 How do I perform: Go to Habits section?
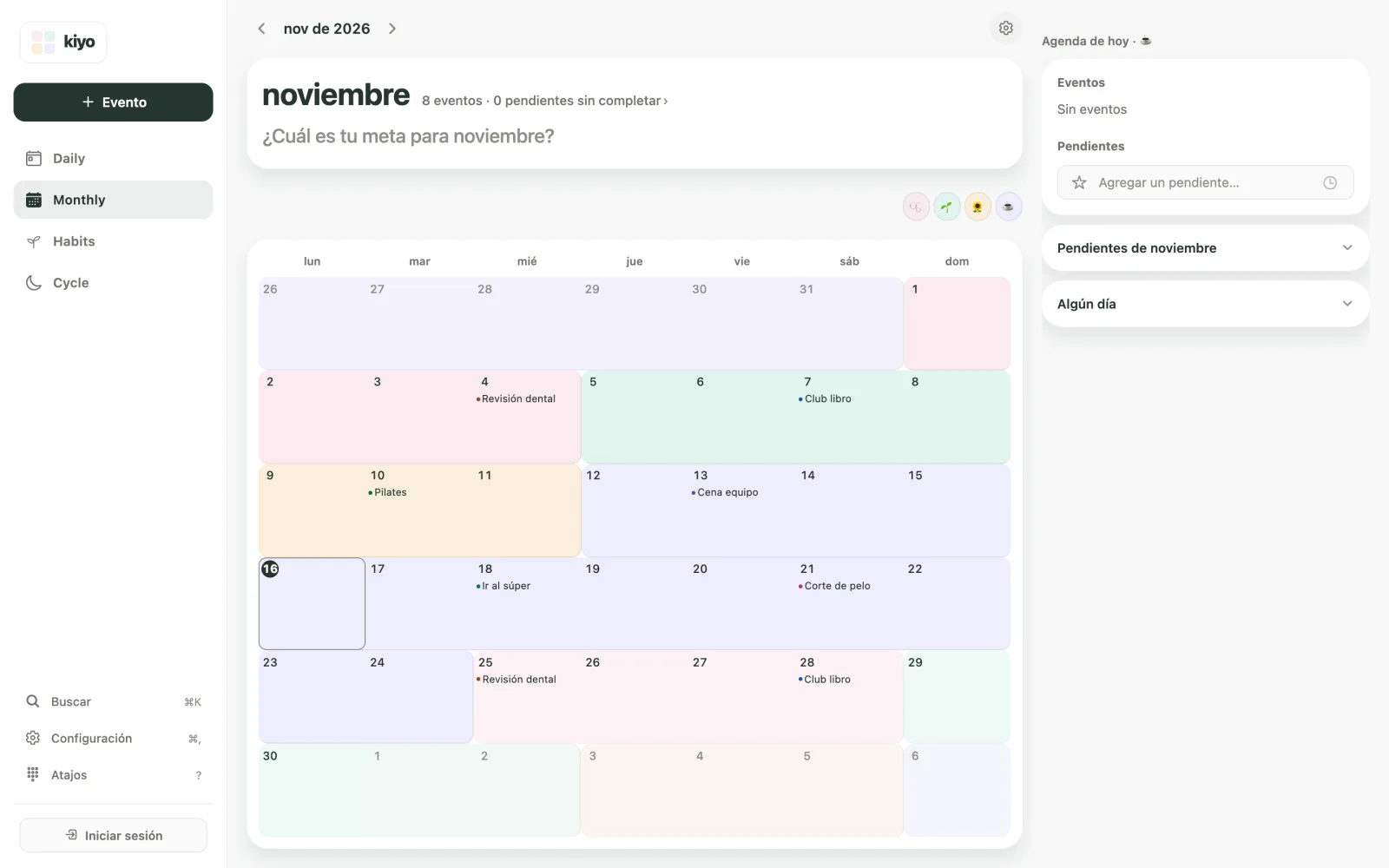pyautogui.click(x=113, y=241)
